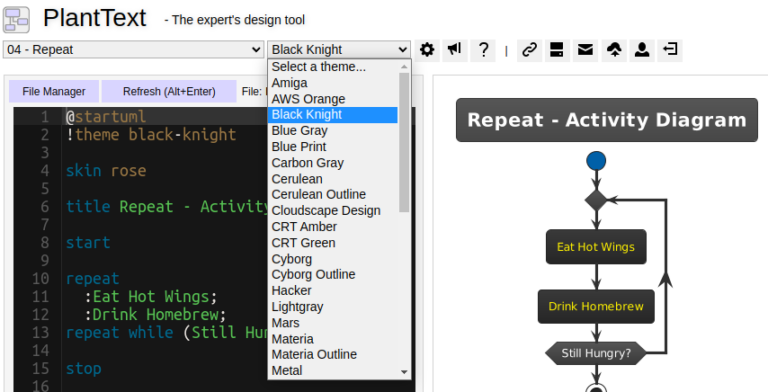
Task: Click the sign-in arrow icon
Action: point(670,50)
